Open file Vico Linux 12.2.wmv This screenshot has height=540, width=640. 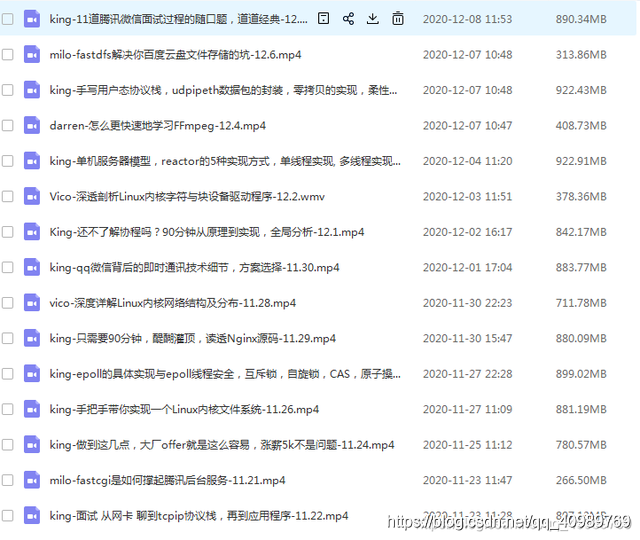click(x=187, y=197)
